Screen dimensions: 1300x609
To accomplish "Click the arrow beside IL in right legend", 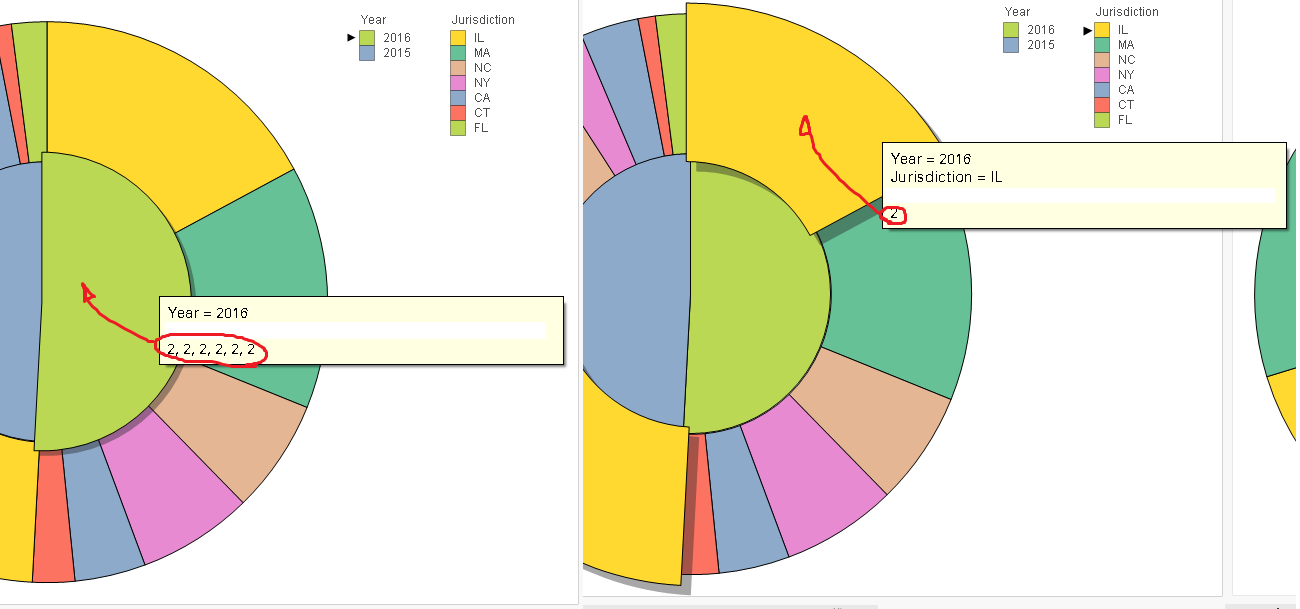I will [1087, 29].
